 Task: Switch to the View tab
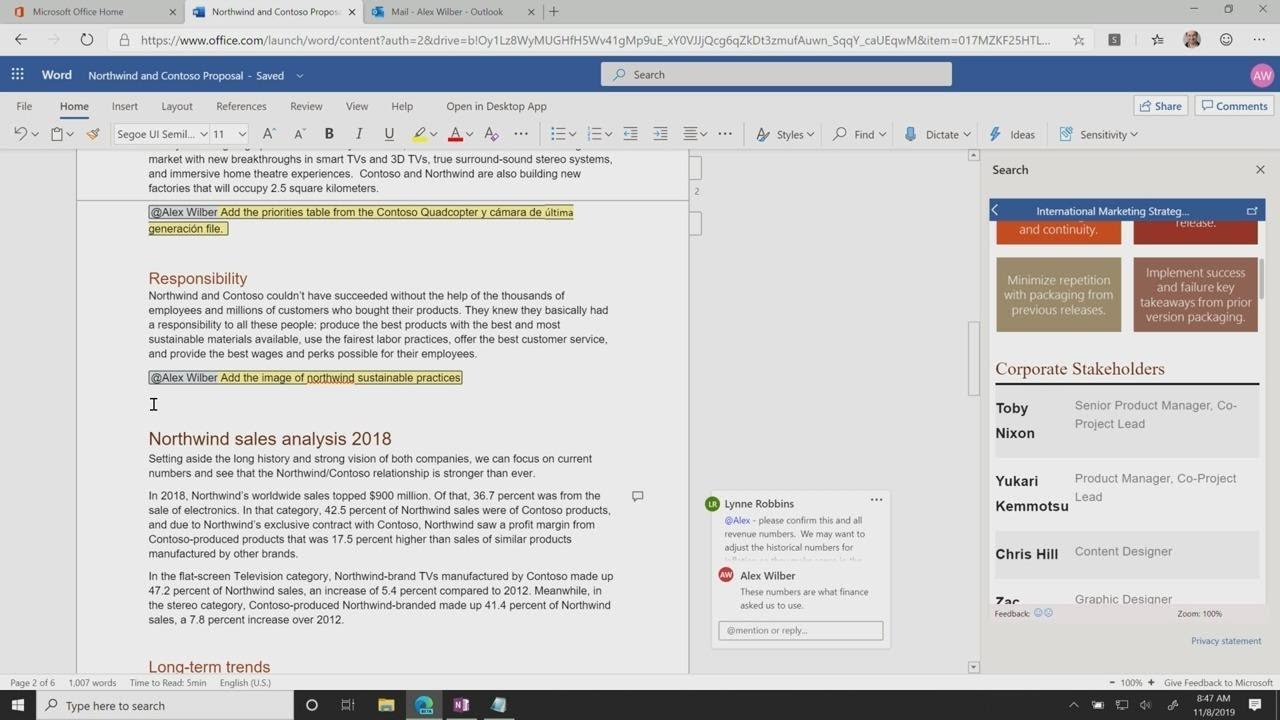357,106
